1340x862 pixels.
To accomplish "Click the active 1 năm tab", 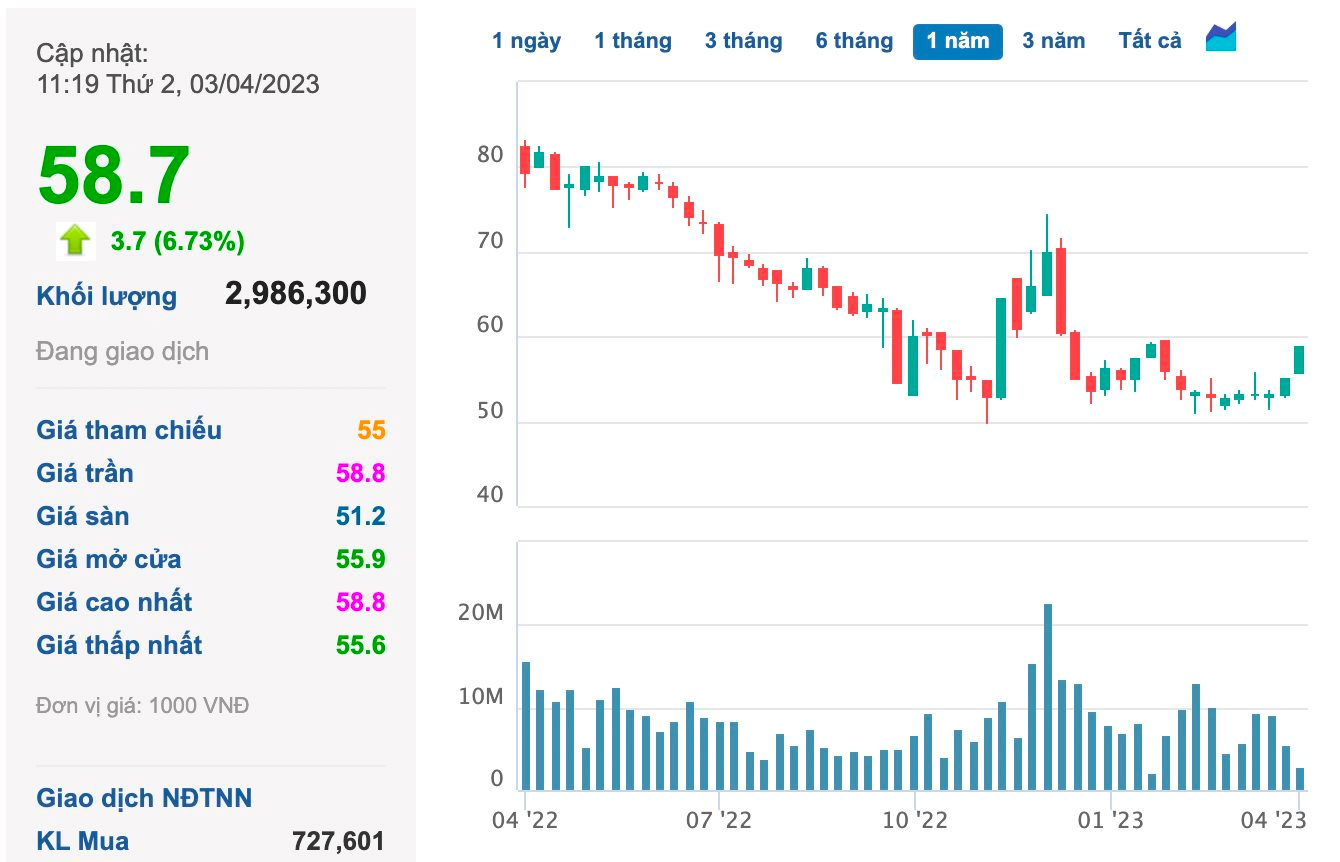I will 958,41.
